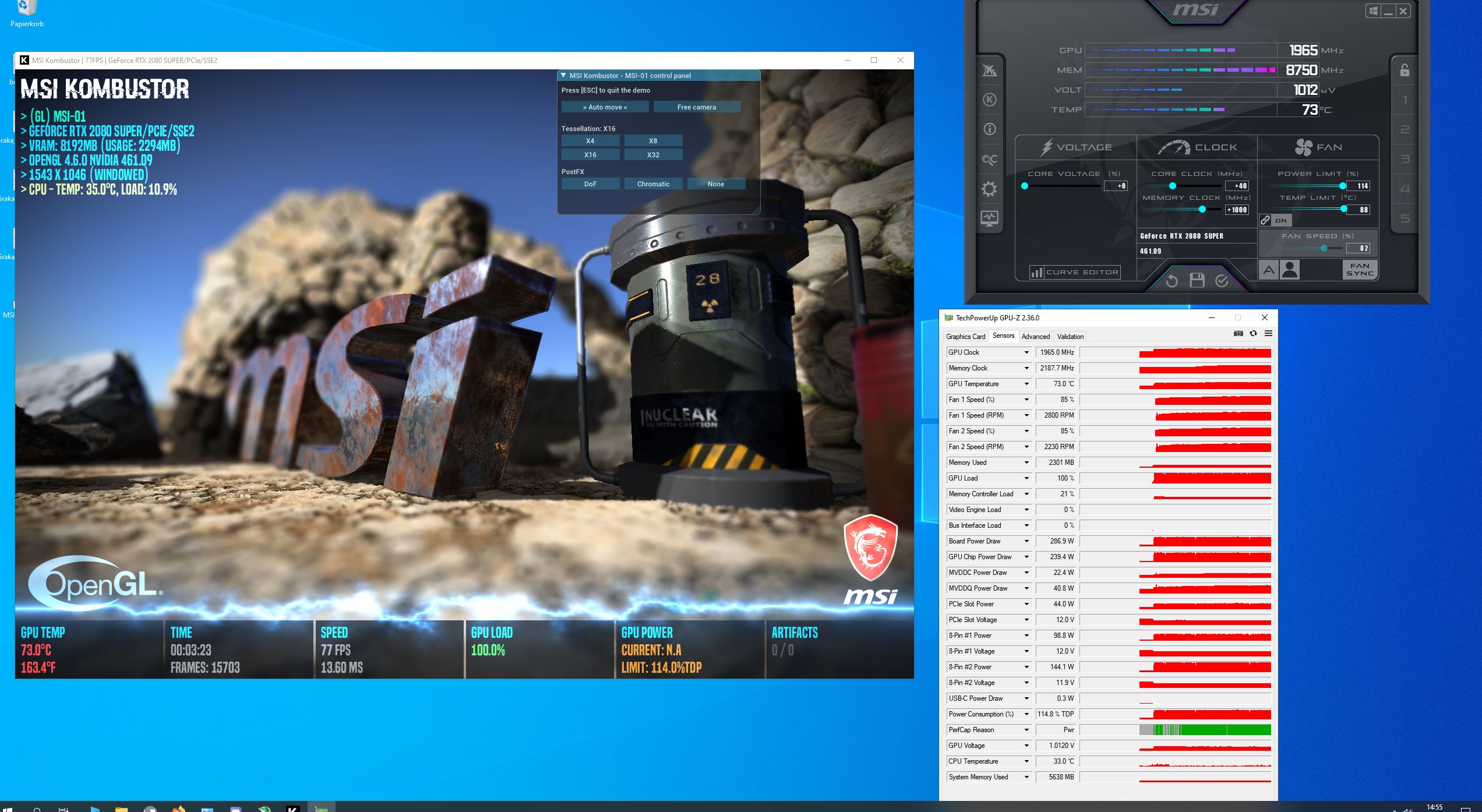Open Afterburner settings gear icon
1482x812 pixels.
(x=989, y=189)
